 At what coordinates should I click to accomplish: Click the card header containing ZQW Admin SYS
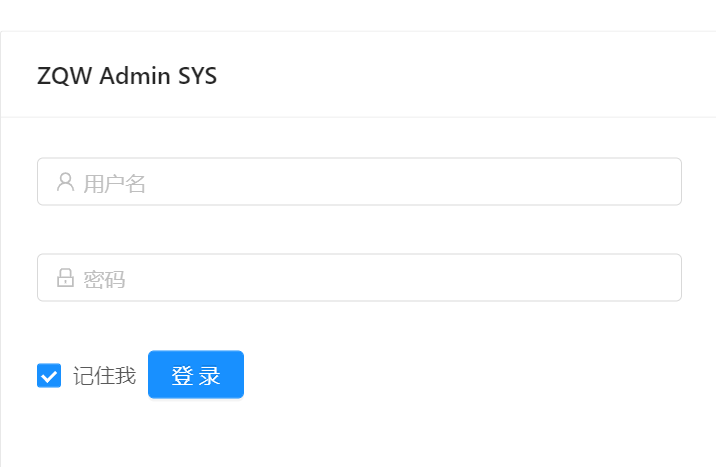(358, 74)
